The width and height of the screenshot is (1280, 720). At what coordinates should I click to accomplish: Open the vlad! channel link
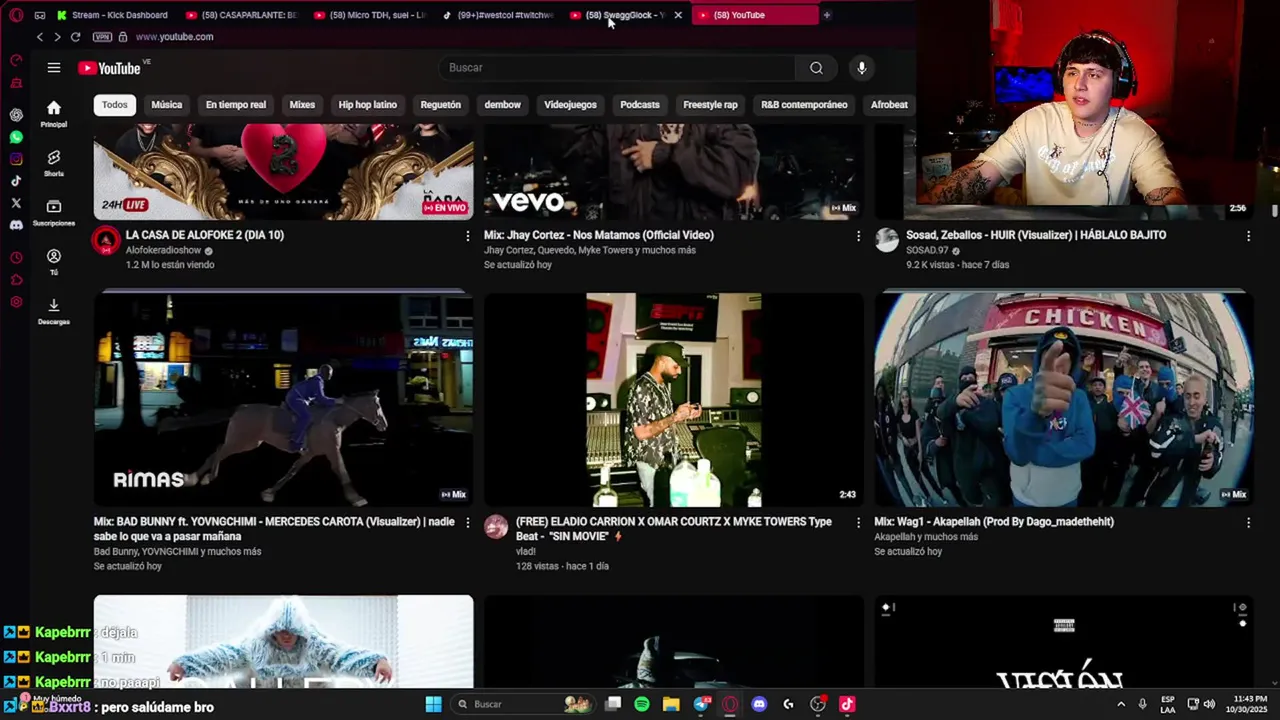526,551
